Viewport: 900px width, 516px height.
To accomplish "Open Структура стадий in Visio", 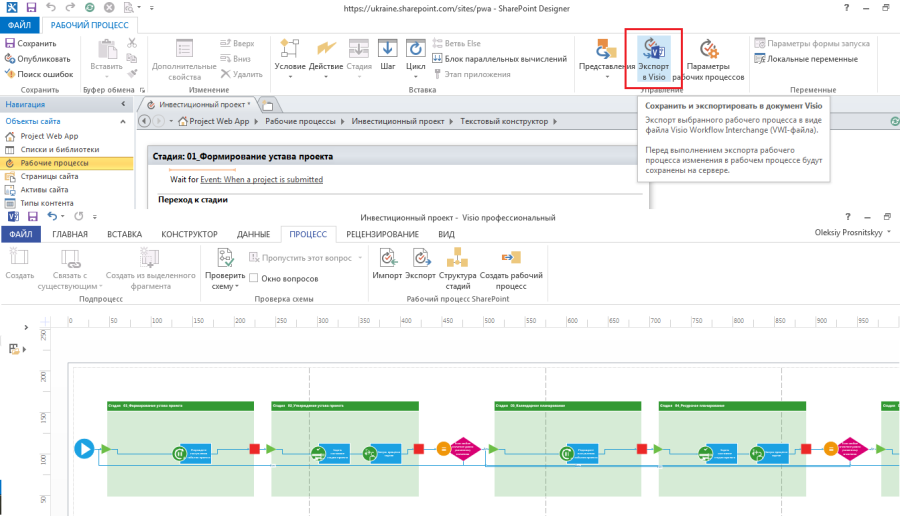I will coord(457,269).
